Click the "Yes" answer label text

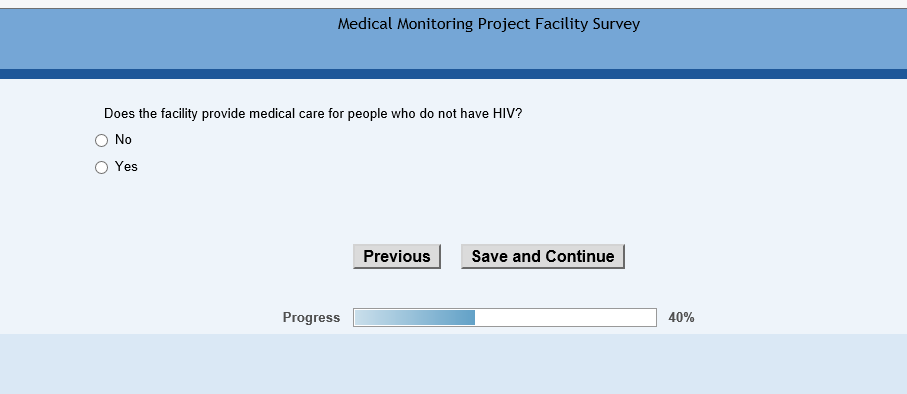click(126, 167)
